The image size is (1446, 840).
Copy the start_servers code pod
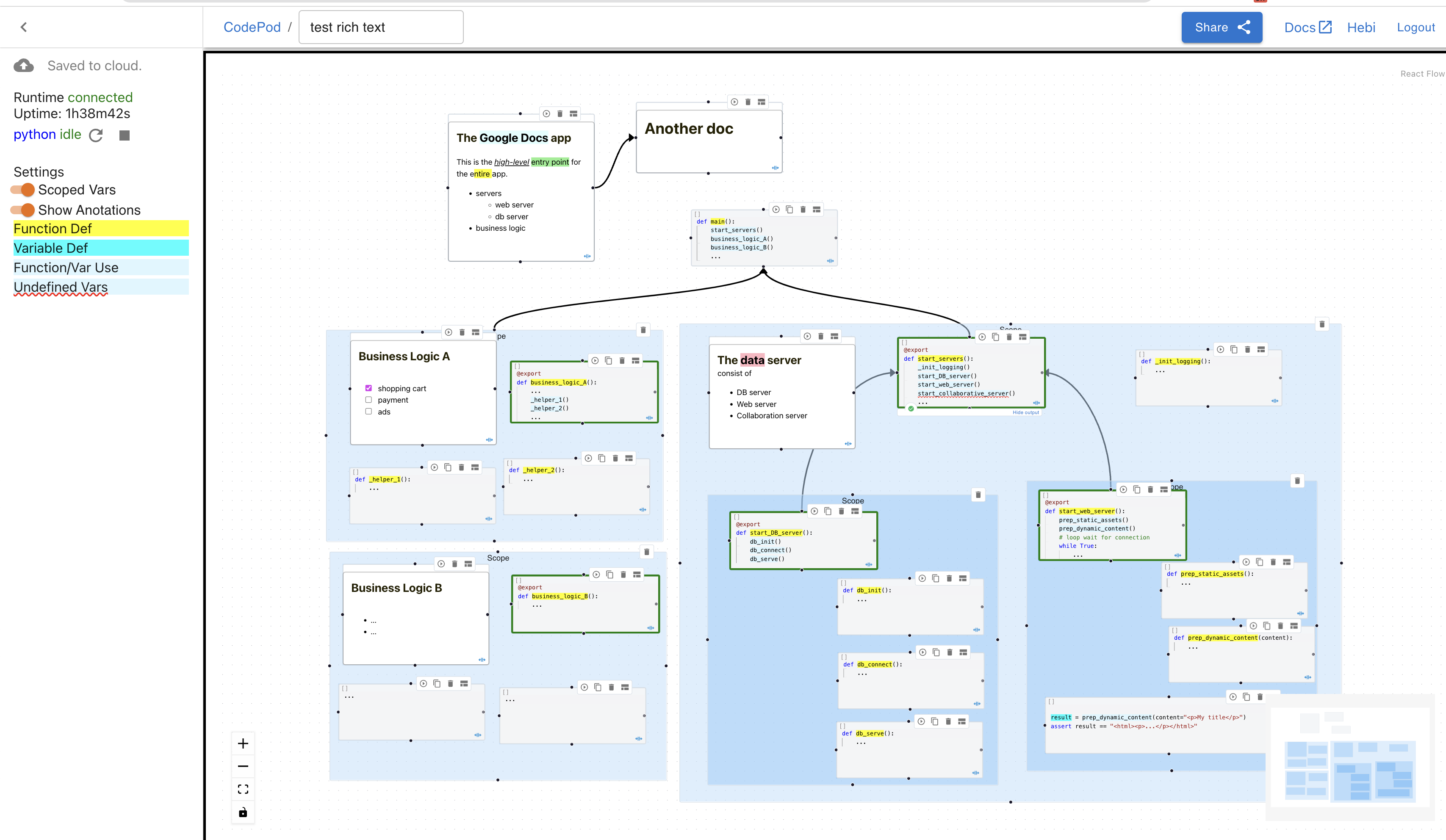(x=996, y=337)
